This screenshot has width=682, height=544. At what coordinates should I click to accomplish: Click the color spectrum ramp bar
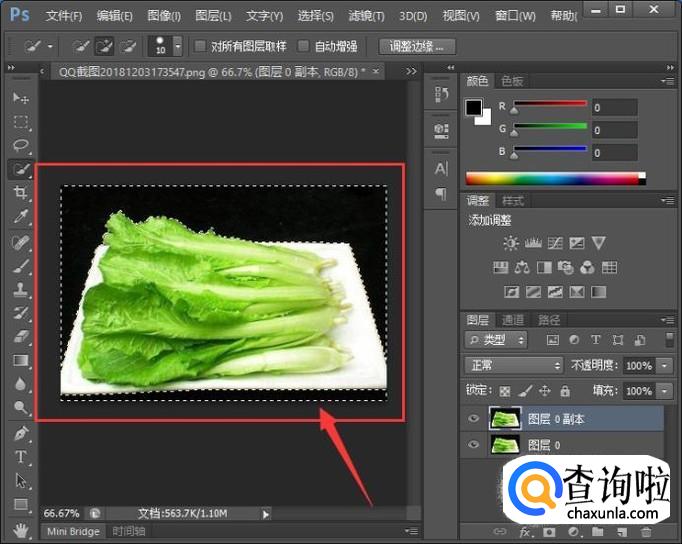[552, 179]
